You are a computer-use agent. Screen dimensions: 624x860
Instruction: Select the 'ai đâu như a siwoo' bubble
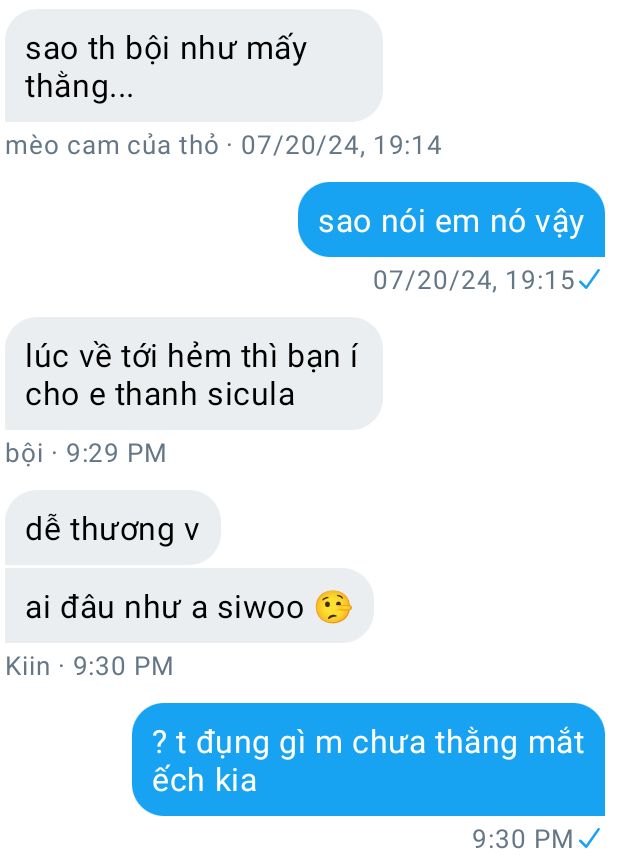[x=189, y=606]
